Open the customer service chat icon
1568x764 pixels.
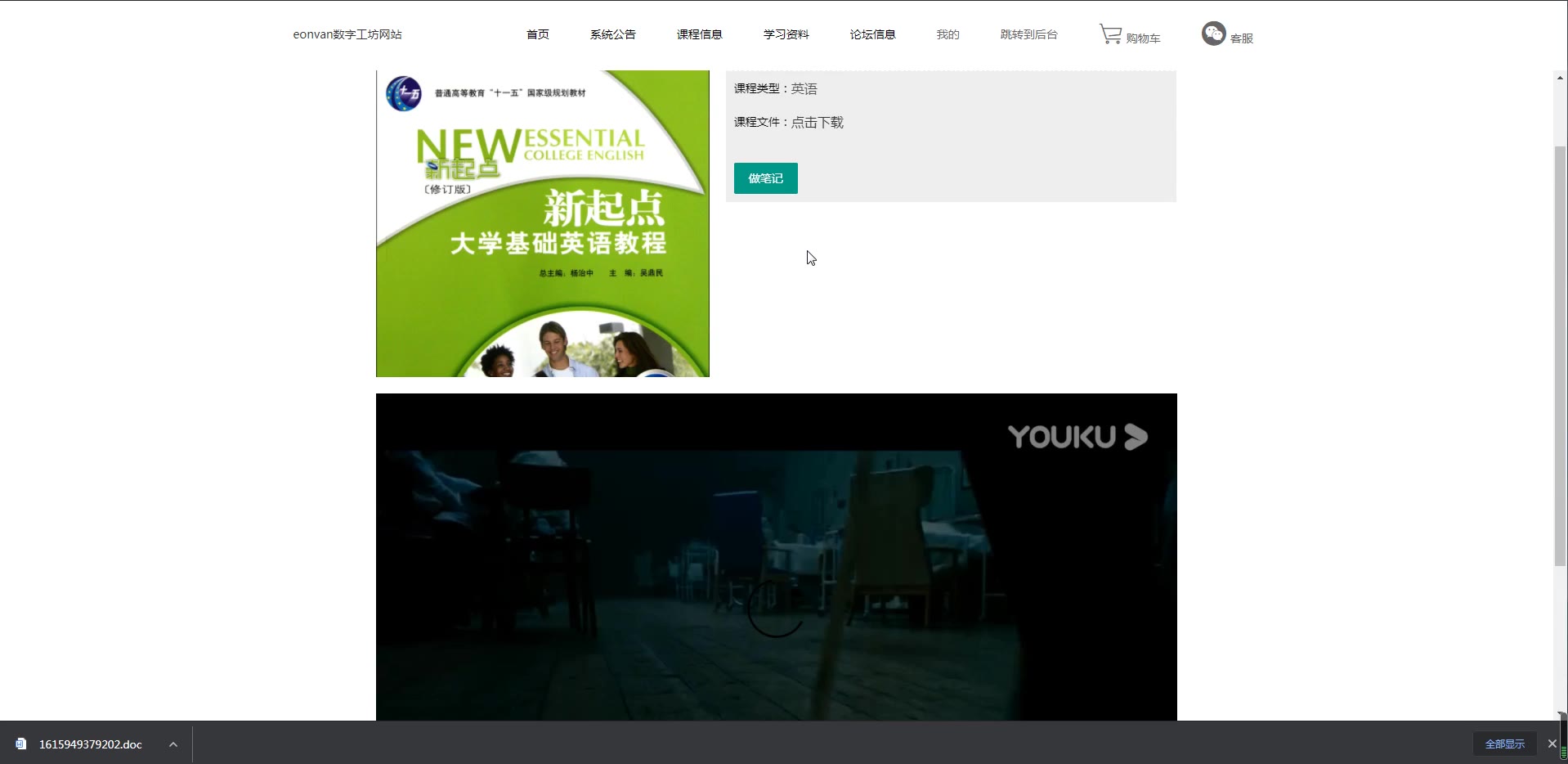(1213, 34)
